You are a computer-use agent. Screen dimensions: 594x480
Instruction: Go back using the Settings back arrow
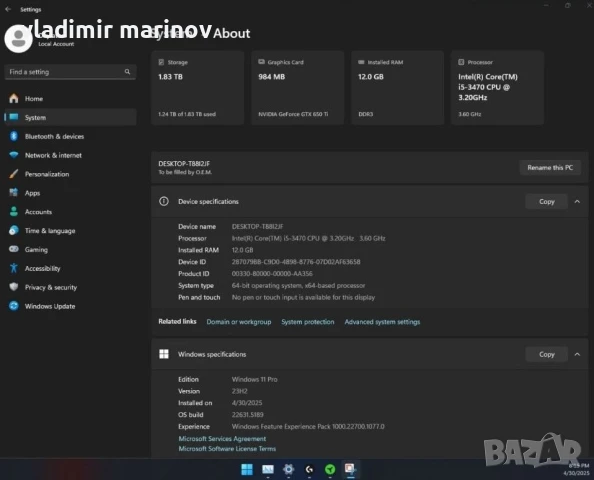[x=8, y=9]
